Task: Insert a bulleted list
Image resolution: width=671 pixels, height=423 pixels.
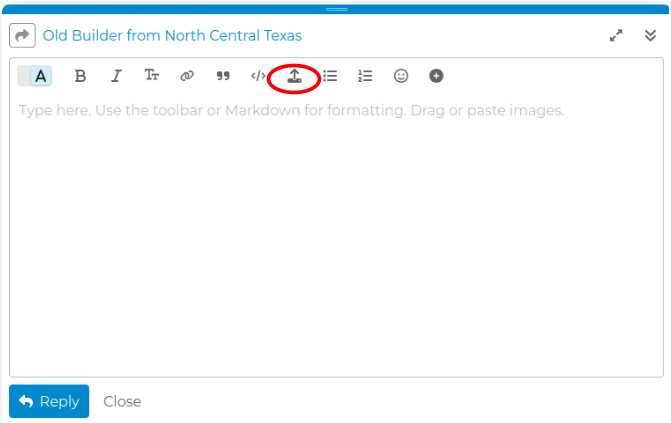Action: click(x=330, y=76)
